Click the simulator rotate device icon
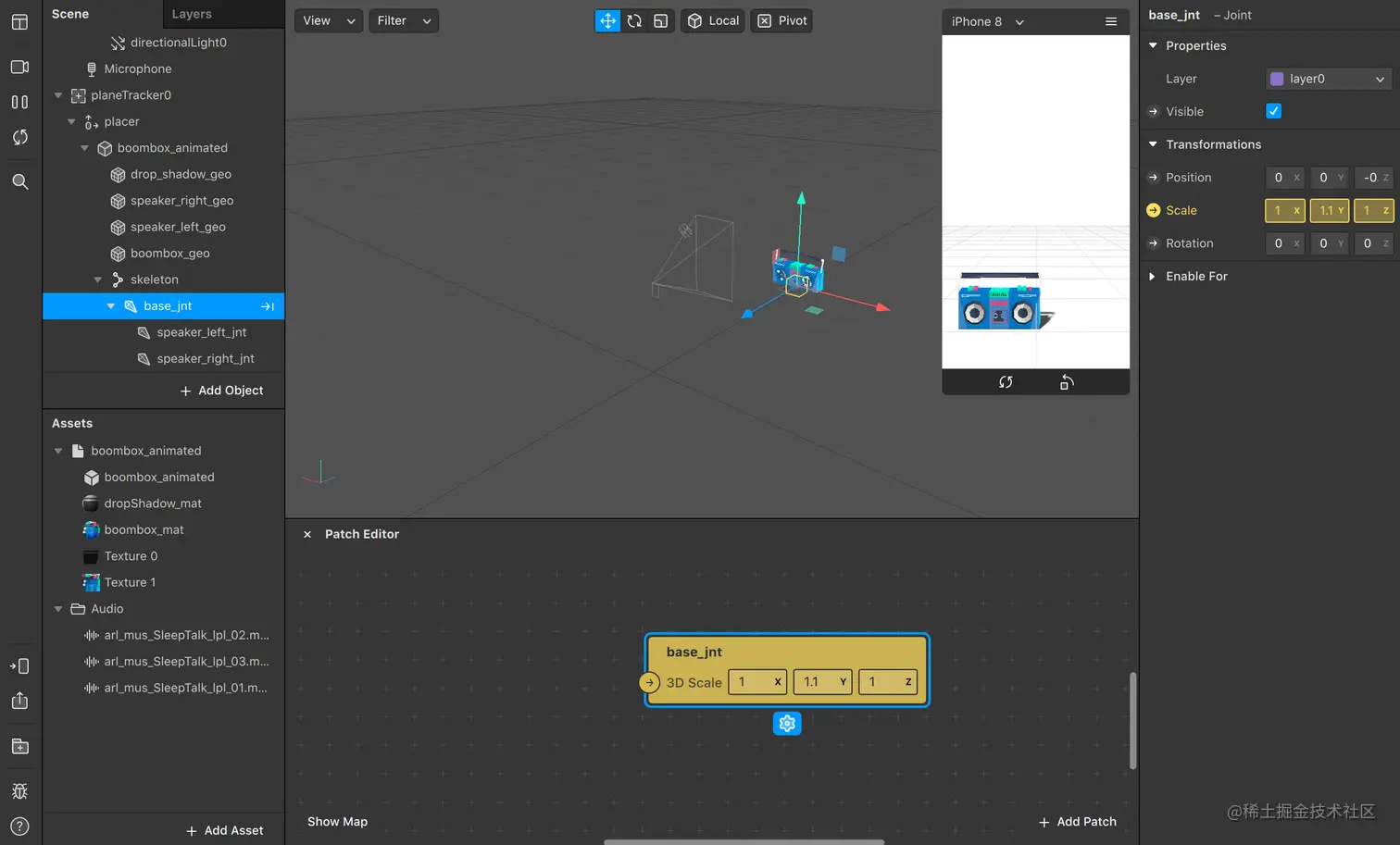This screenshot has width=1400, height=845. click(1067, 382)
